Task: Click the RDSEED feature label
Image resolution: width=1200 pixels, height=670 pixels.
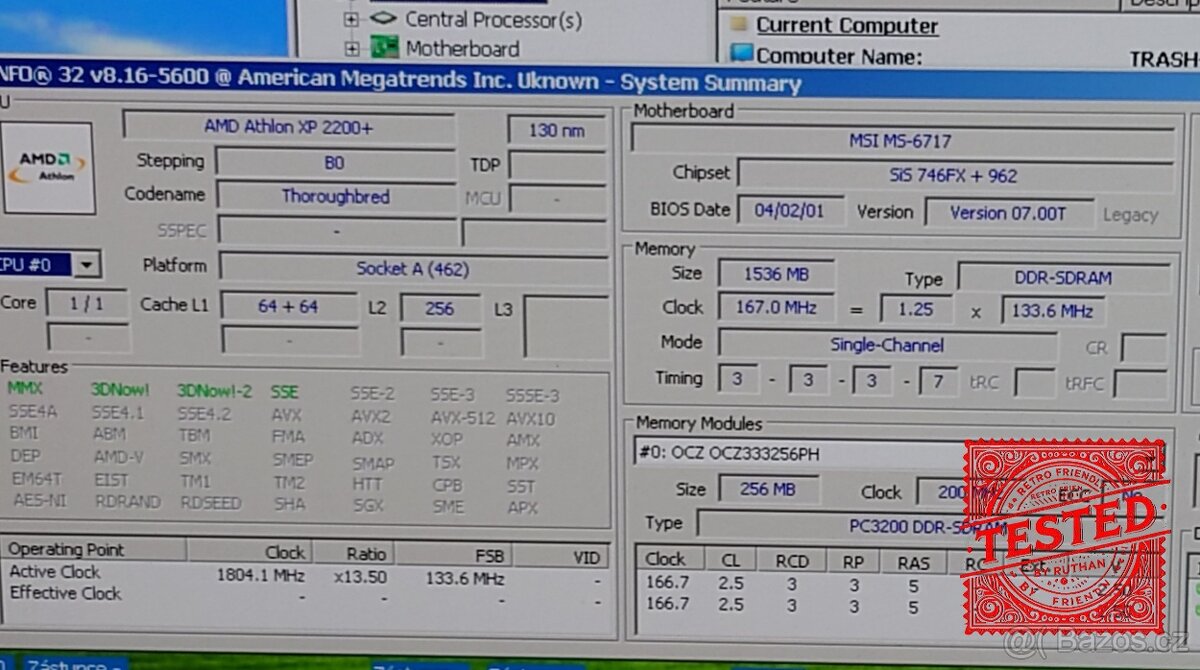Action: point(211,503)
